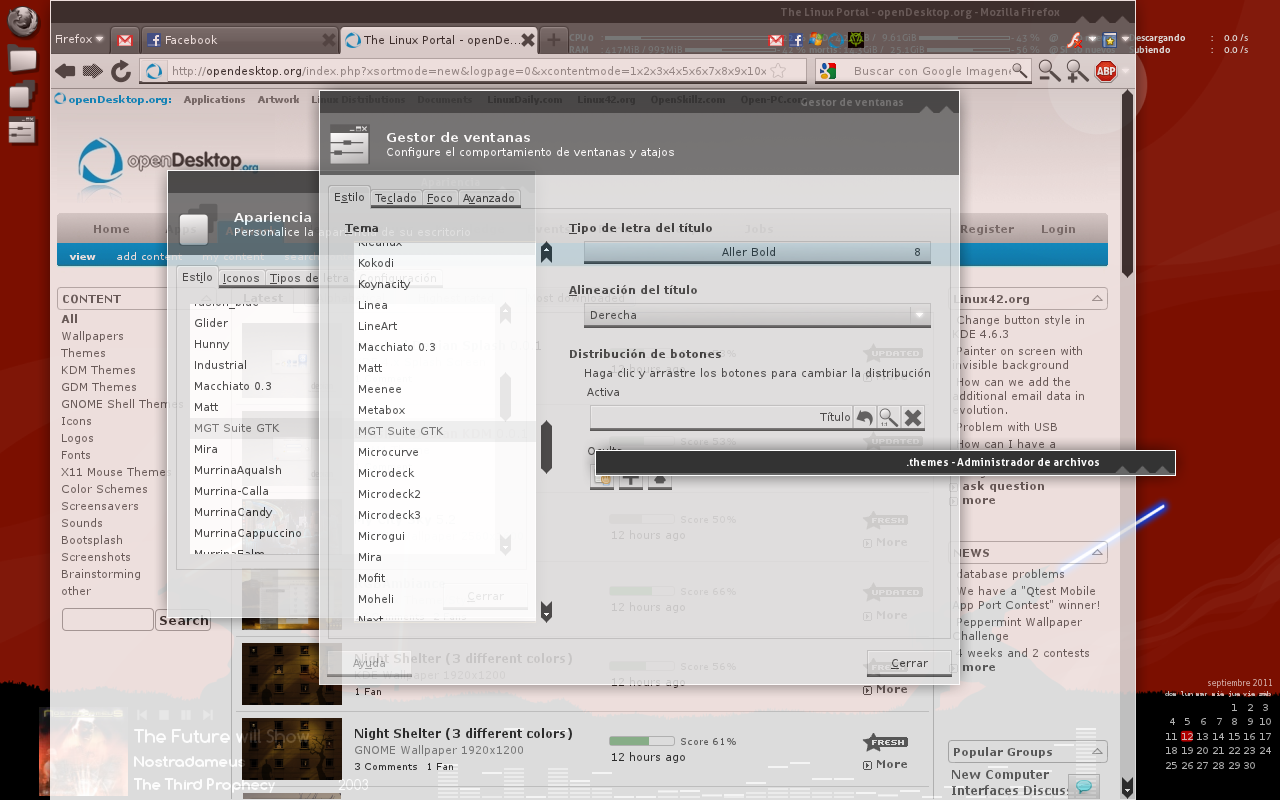Click the Gmail envelope in the top panel
The width and height of the screenshot is (1280, 800).
click(776, 40)
